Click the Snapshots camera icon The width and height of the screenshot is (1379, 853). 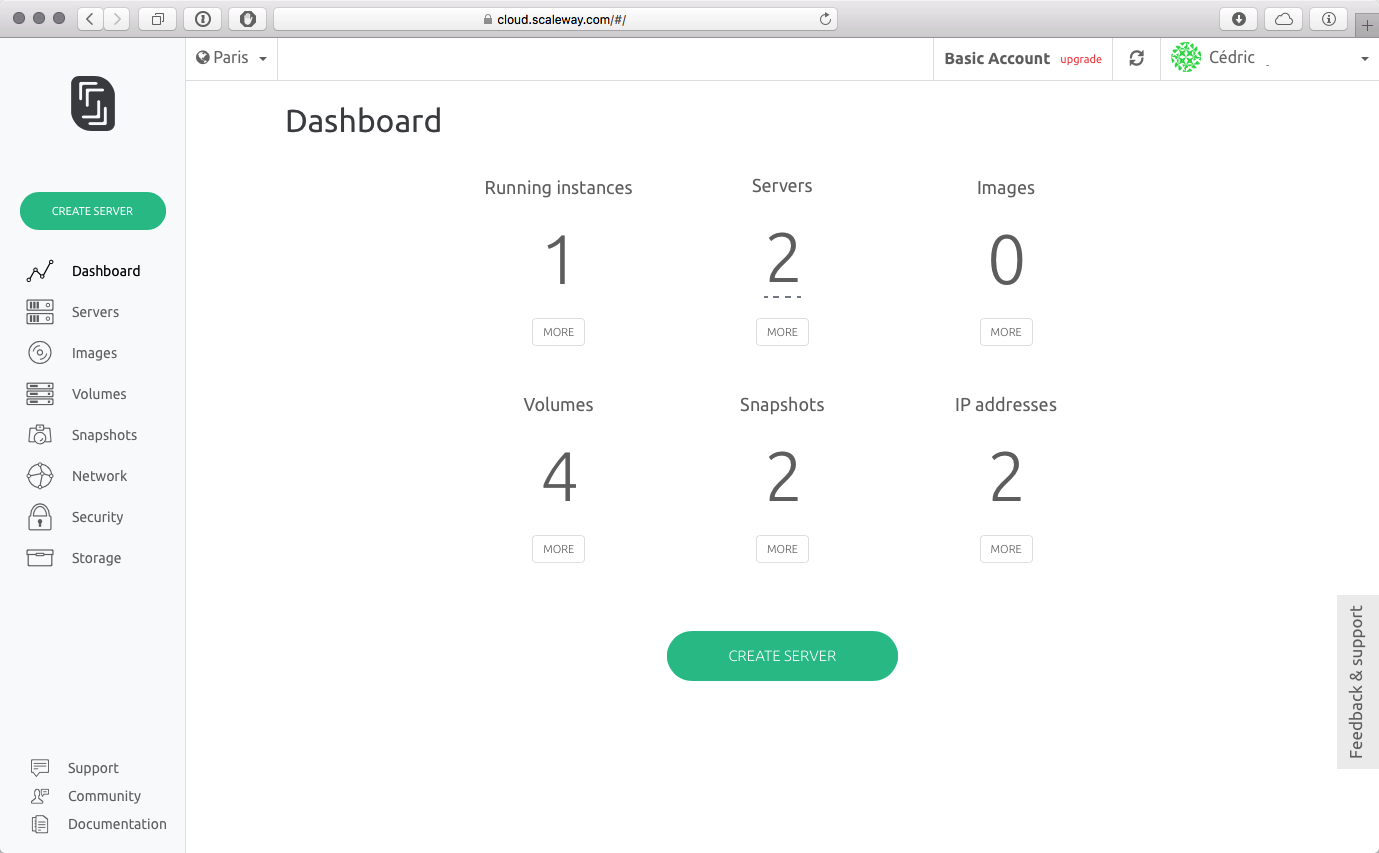40,435
